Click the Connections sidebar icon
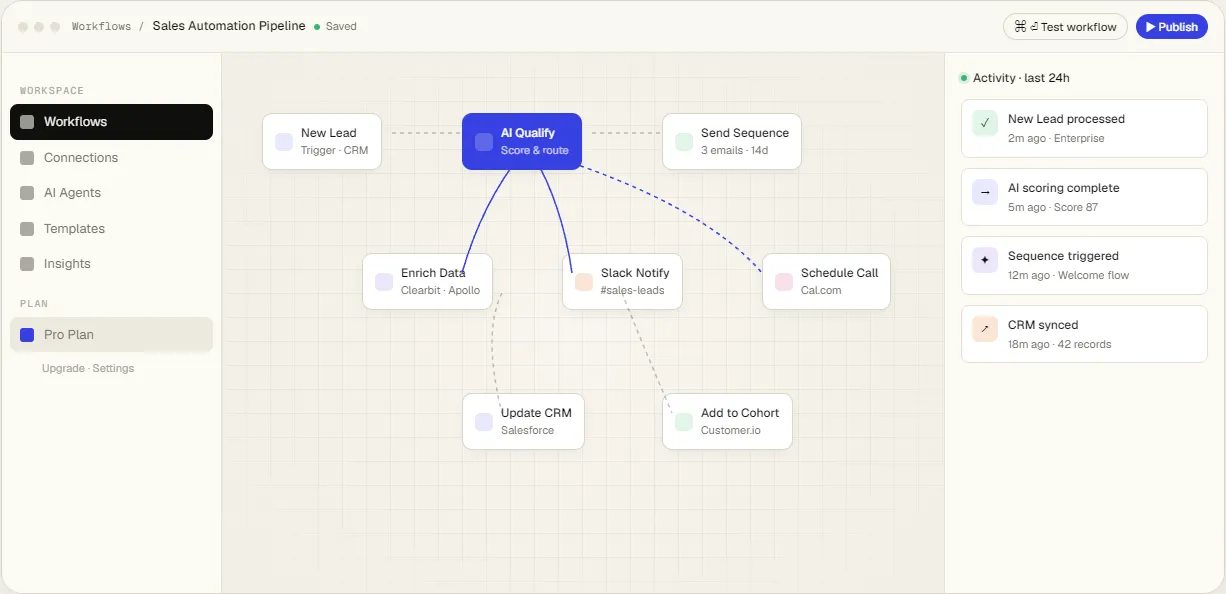This screenshot has width=1226, height=594. 27,158
